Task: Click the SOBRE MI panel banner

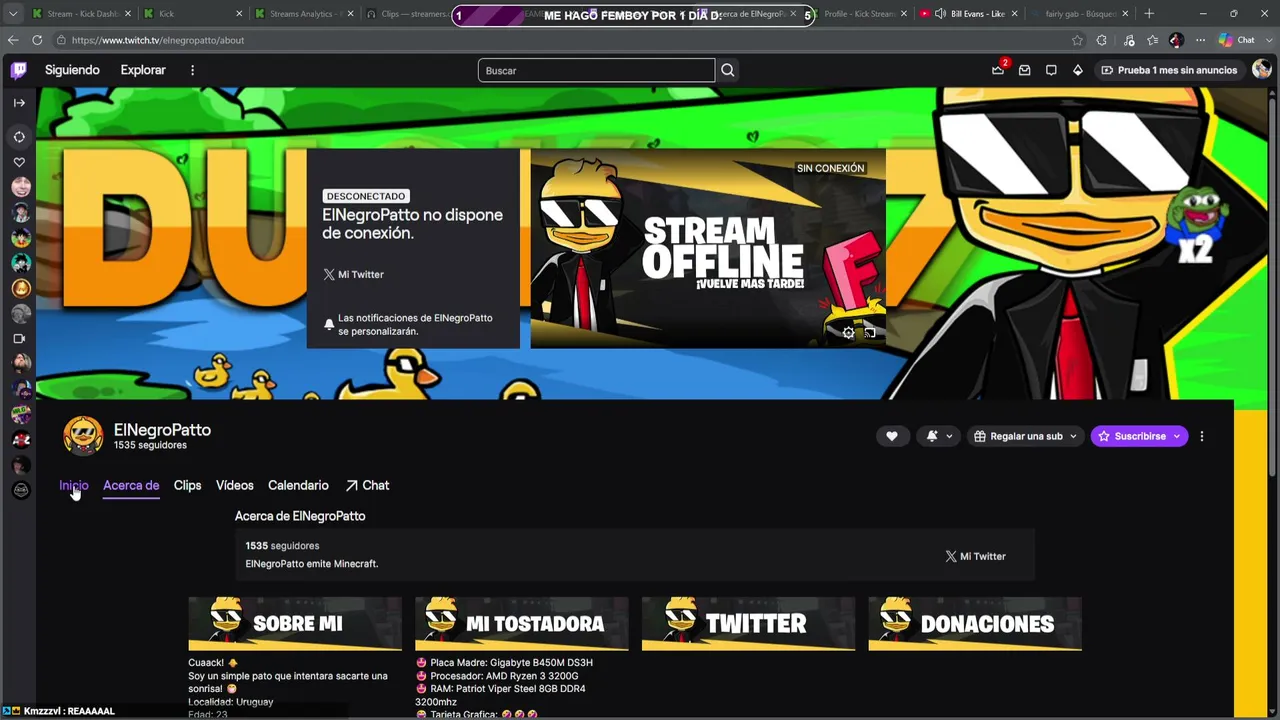Action: (x=295, y=624)
